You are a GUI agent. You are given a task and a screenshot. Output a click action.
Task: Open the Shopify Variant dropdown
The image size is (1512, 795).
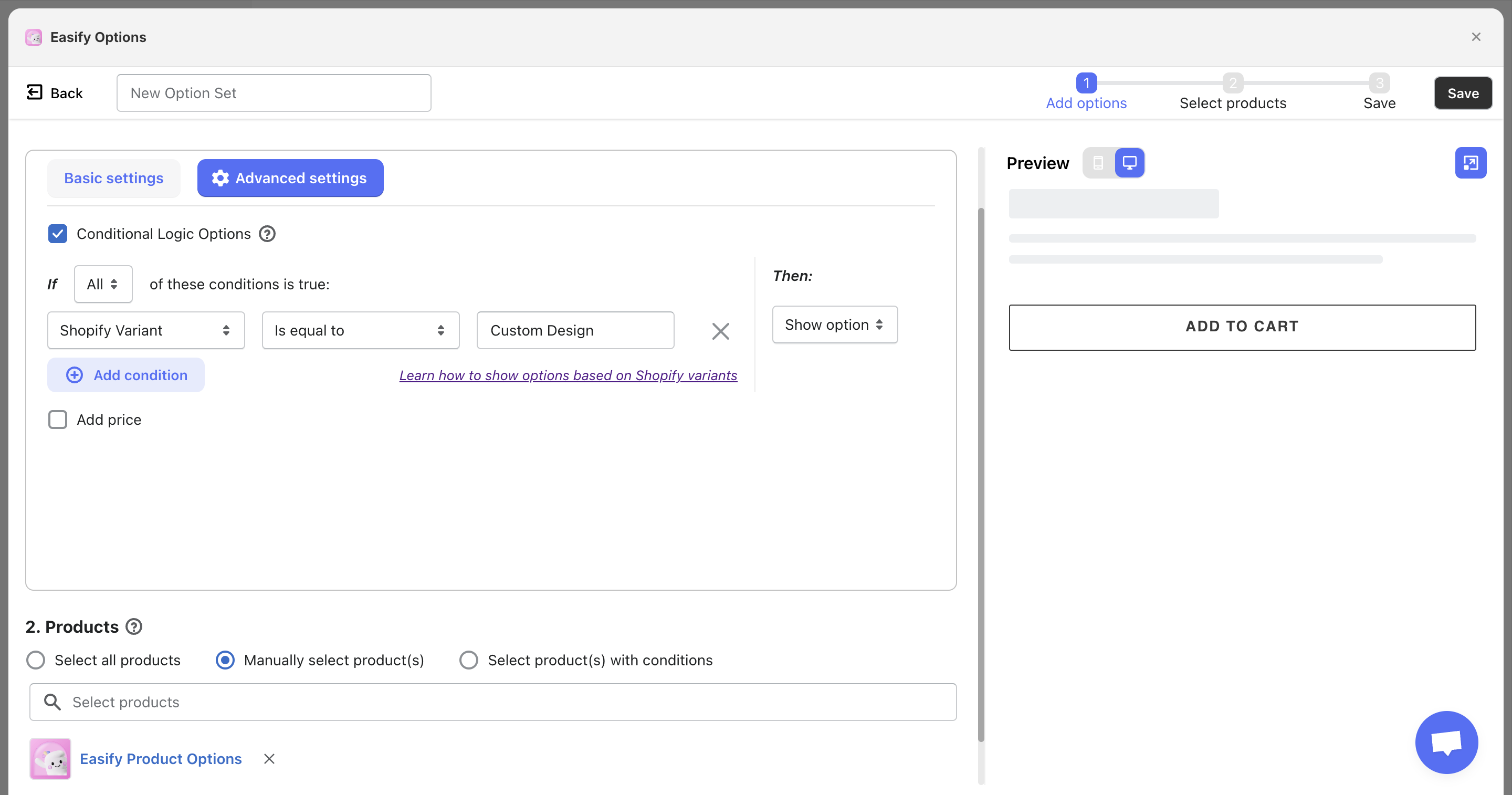coord(145,331)
